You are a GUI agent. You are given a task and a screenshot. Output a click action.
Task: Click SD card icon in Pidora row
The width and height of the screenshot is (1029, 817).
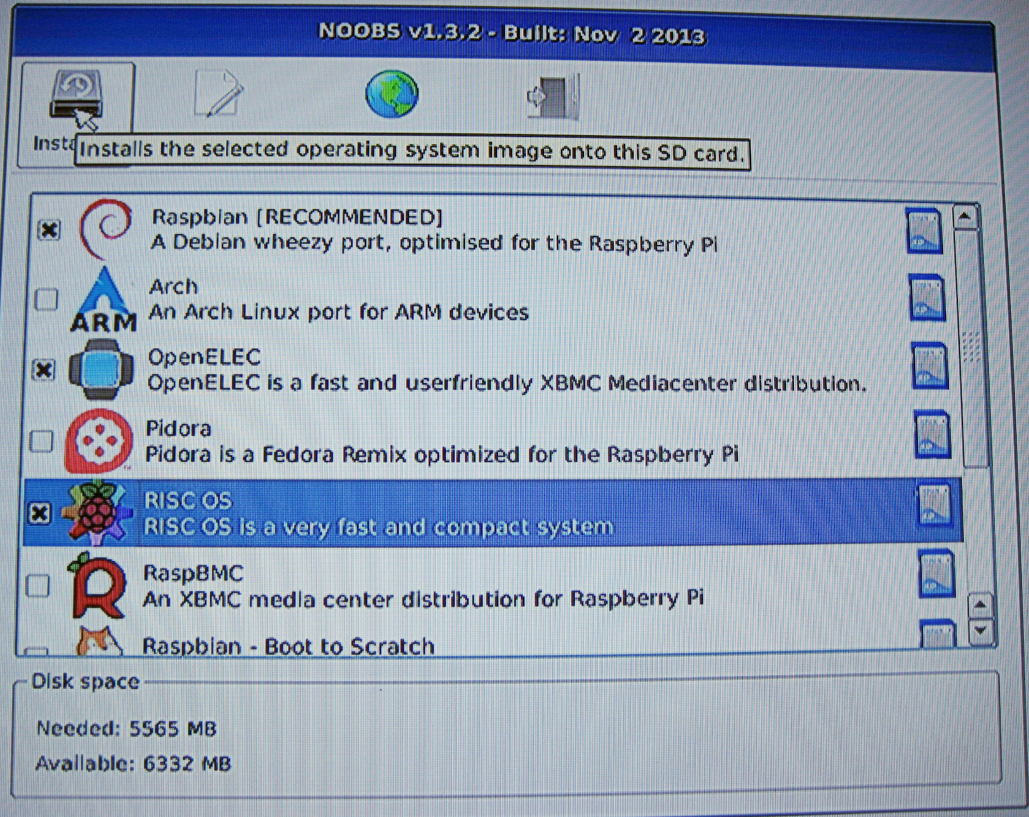point(933,434)
